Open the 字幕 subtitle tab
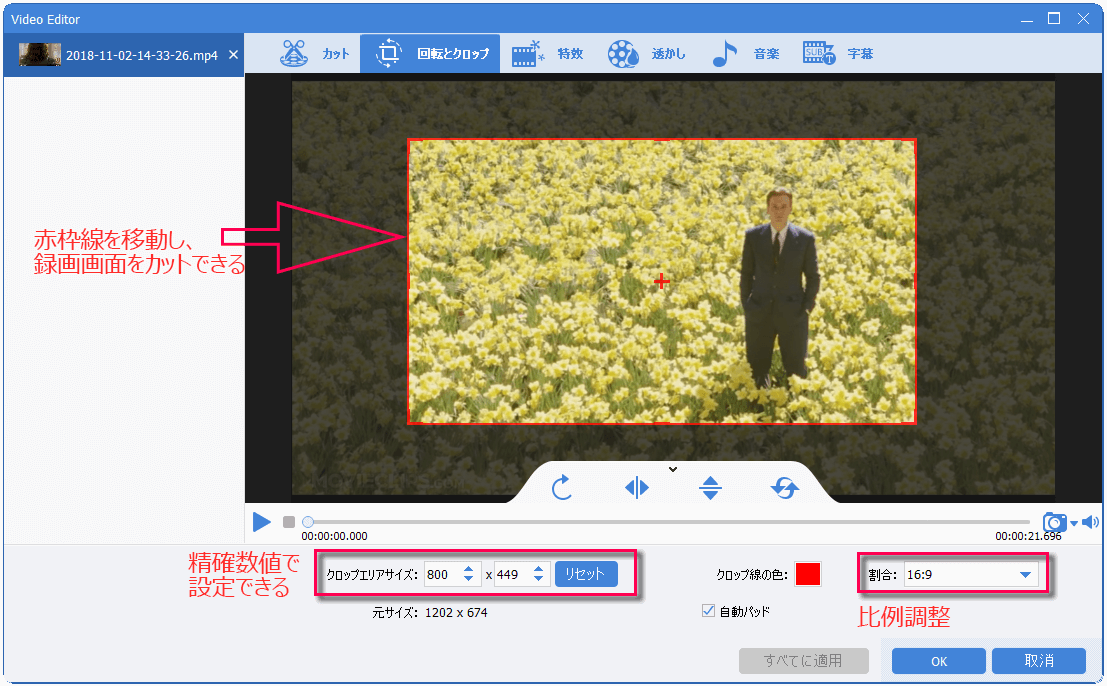This screenshot has width=1107, height=686. point(838,54)
